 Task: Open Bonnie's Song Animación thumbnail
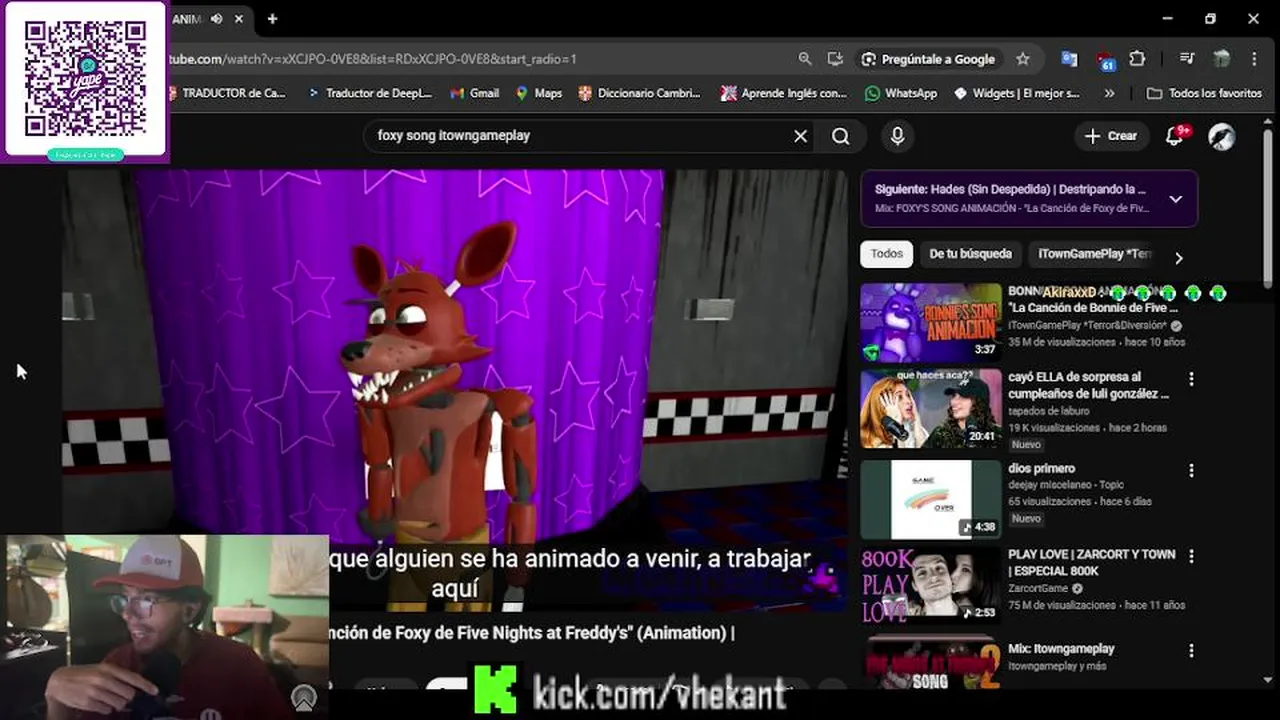coord(930,322)
